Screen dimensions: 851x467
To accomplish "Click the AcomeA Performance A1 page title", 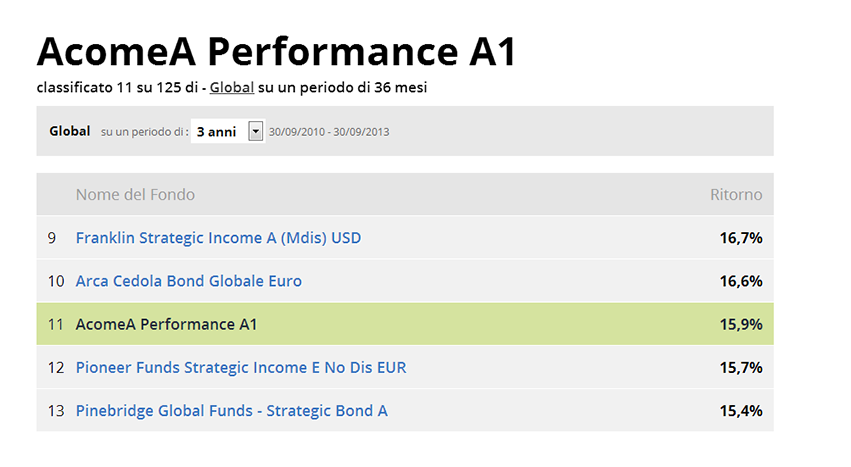I will [x=276, y=51].
